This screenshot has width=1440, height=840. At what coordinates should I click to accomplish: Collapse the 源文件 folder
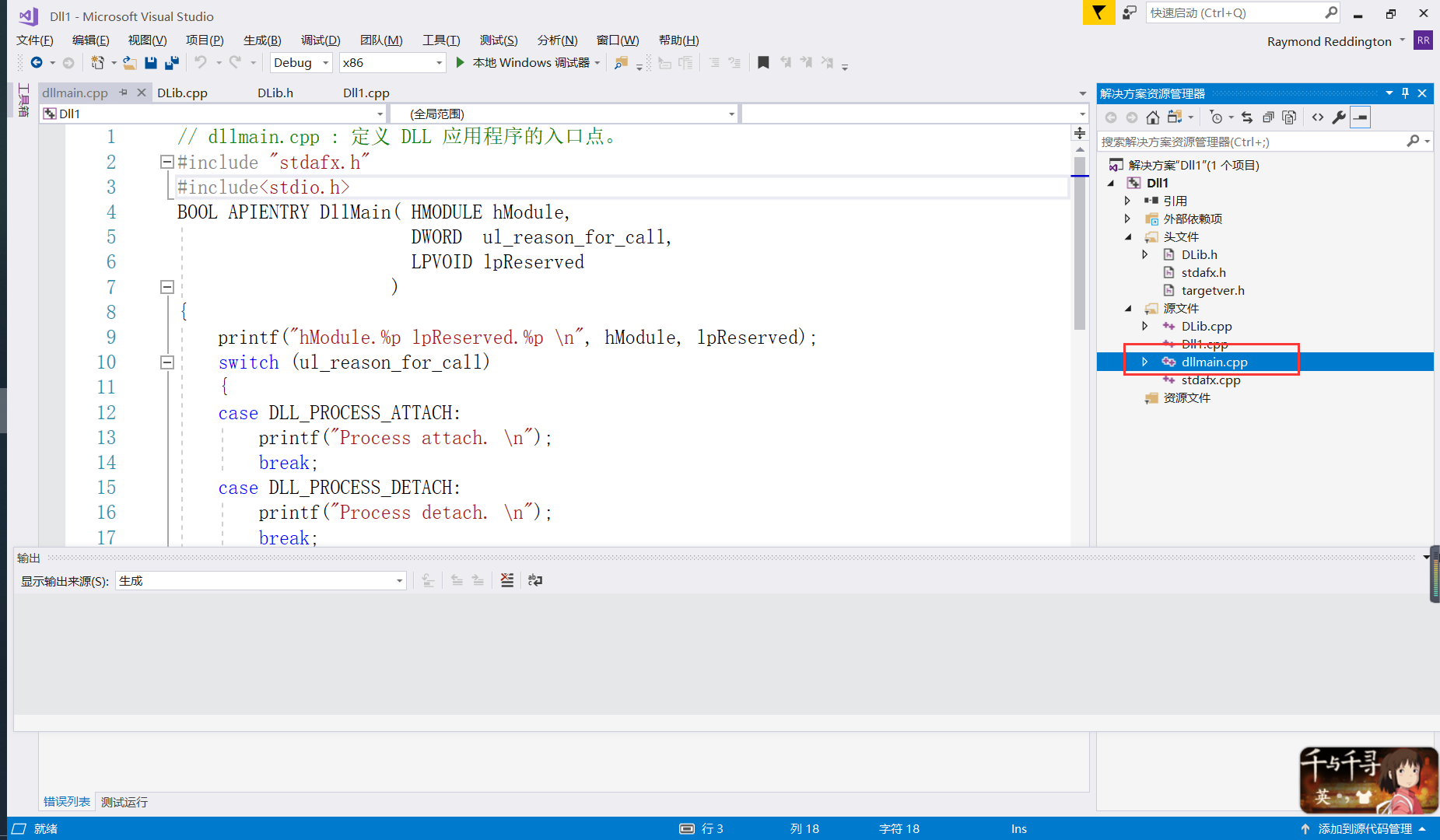[1130, 308]
